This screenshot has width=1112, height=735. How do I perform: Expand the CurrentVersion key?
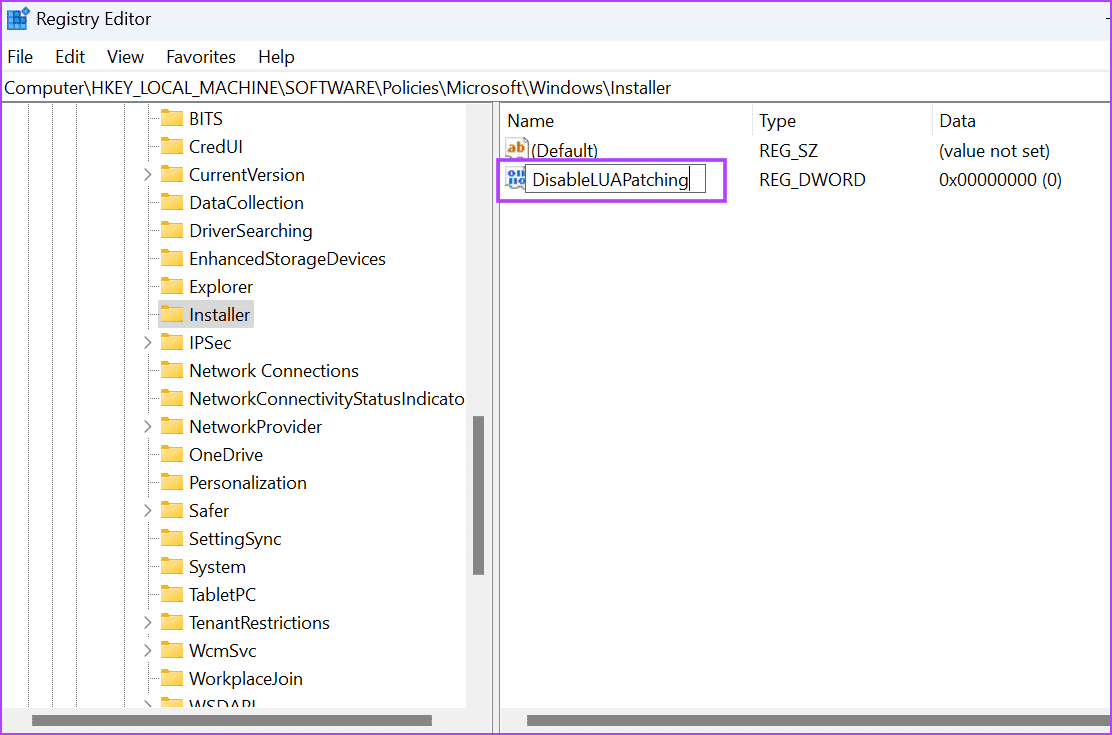[x=148, y=174]
